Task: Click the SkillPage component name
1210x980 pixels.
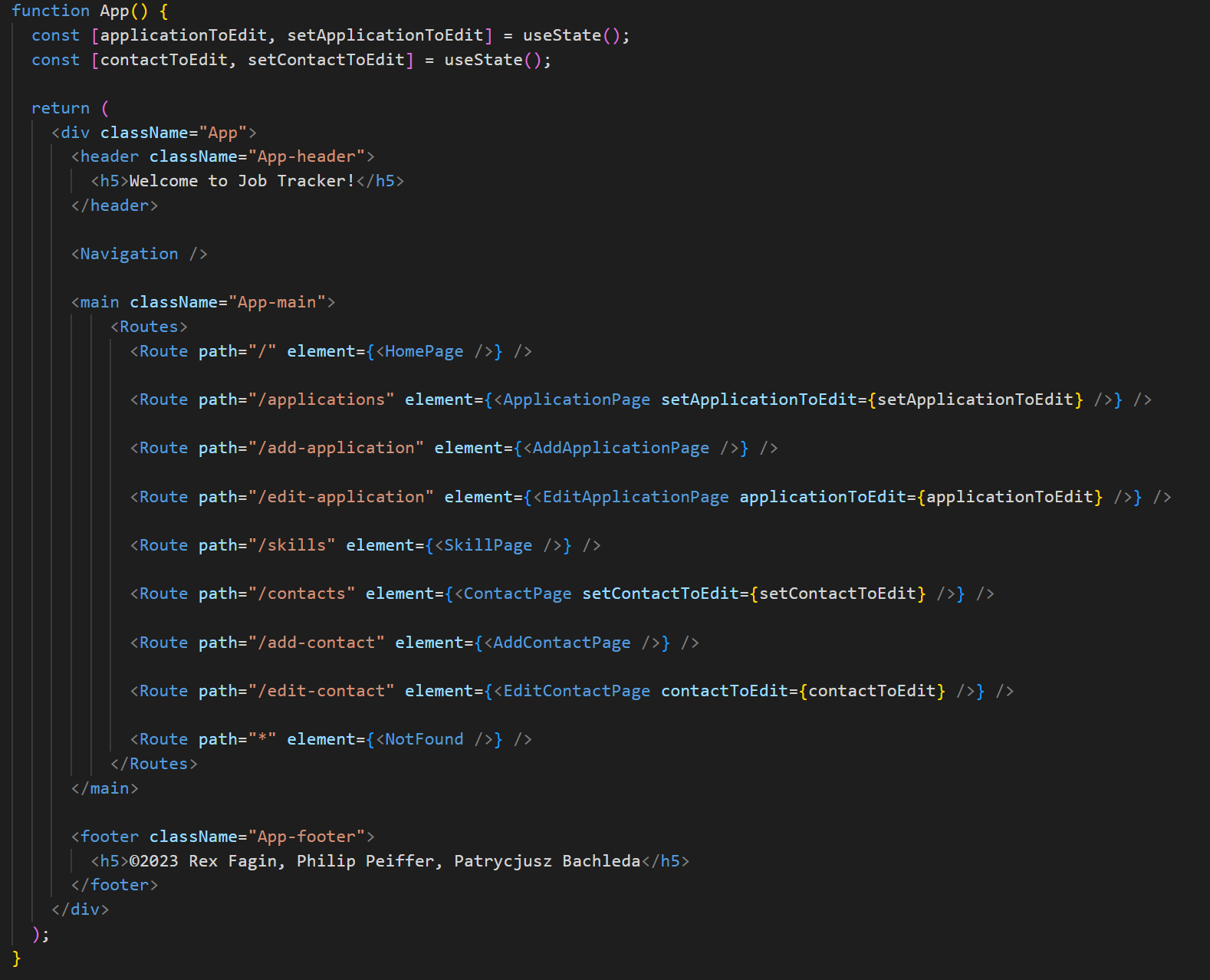Action: (x=488, y=545)
